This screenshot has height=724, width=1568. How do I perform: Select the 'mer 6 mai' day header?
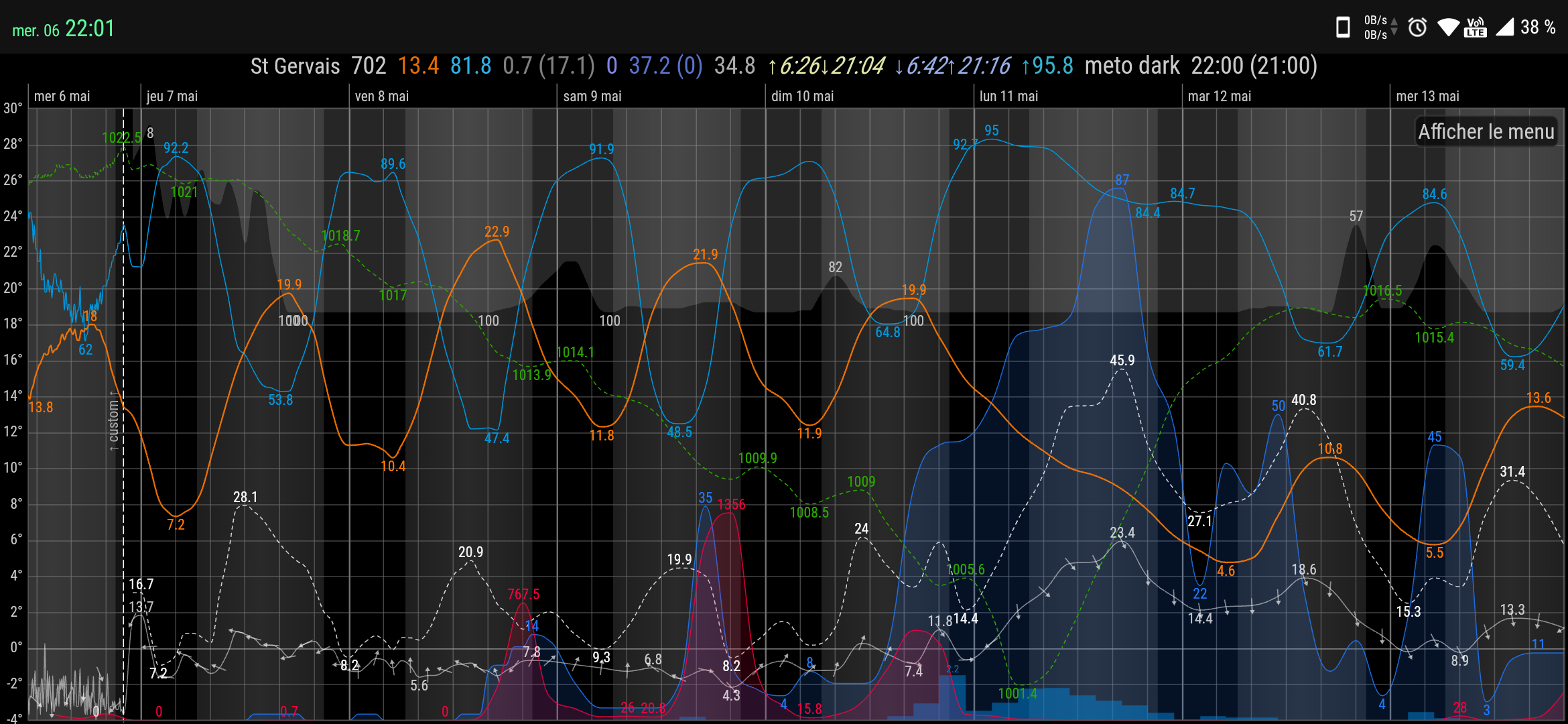coord(62,97)
